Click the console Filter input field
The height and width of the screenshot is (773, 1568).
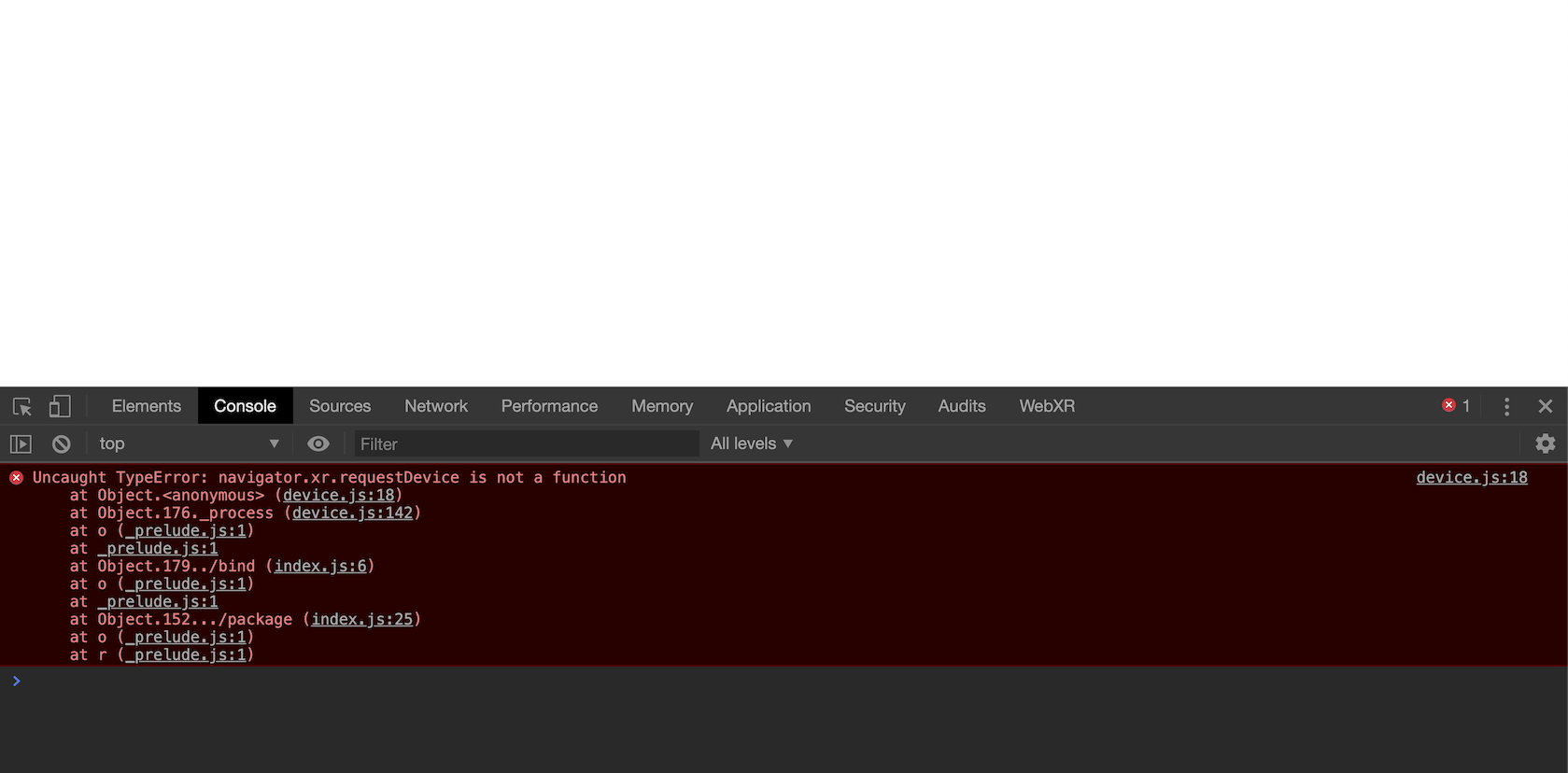click(x=527, y=444)
